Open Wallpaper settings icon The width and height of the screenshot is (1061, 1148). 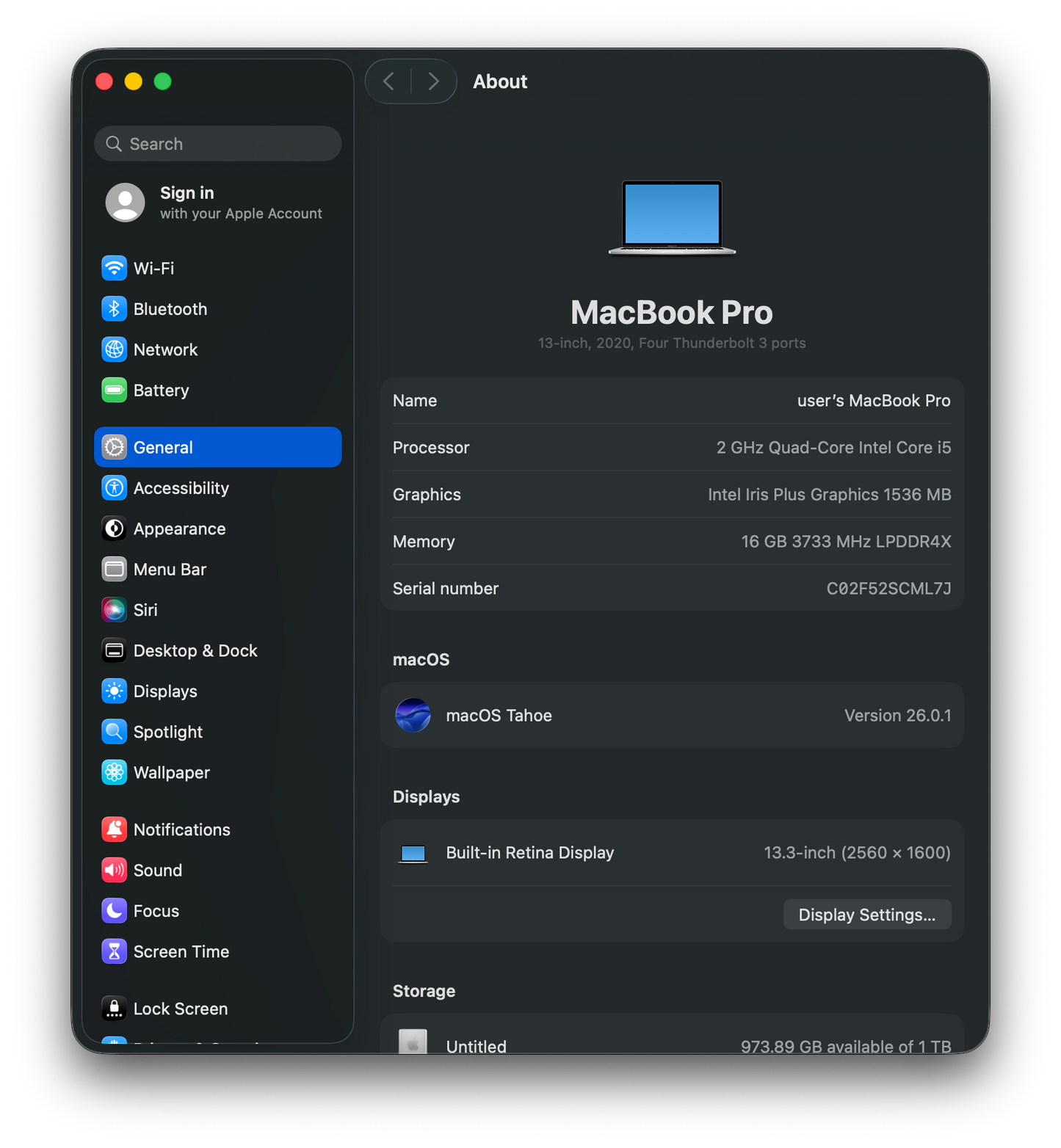point(114,773)
